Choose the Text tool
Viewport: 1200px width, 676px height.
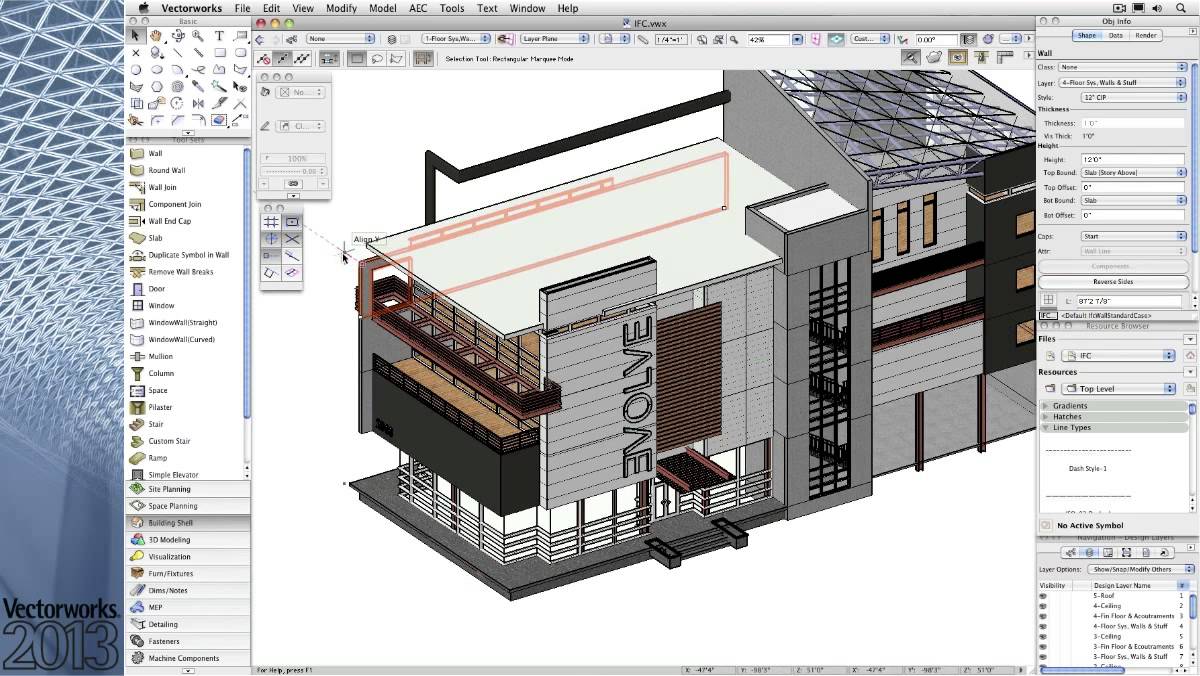click(x=218, y=34)
